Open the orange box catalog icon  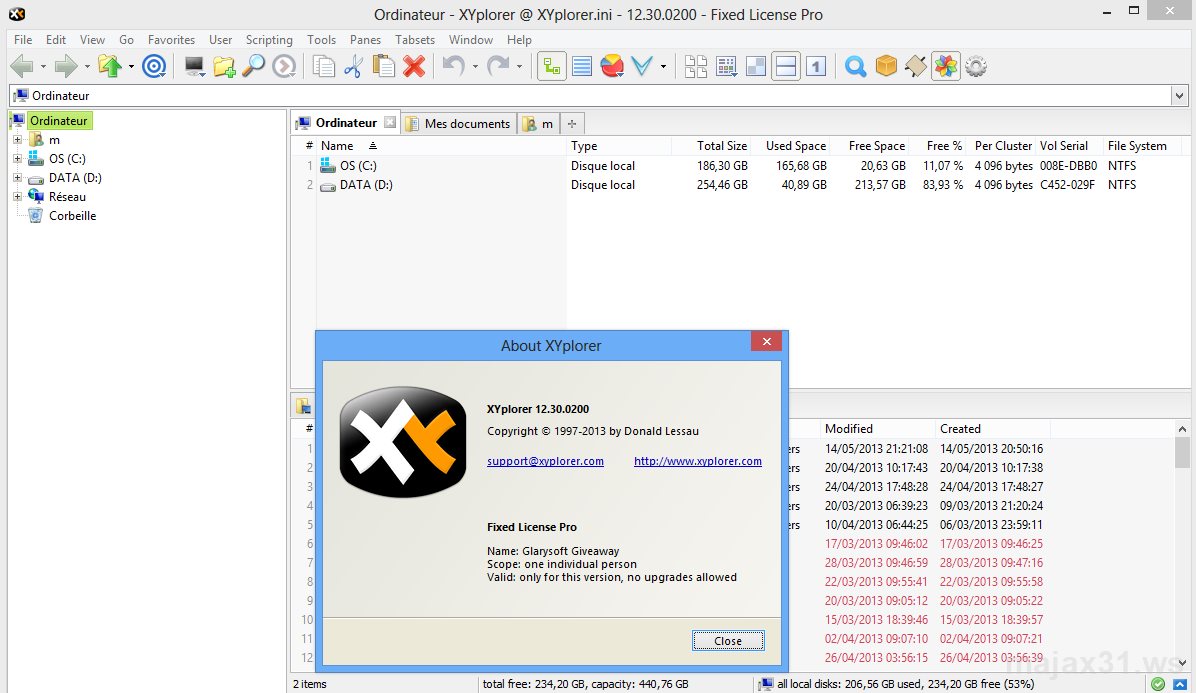click(886, 67)
